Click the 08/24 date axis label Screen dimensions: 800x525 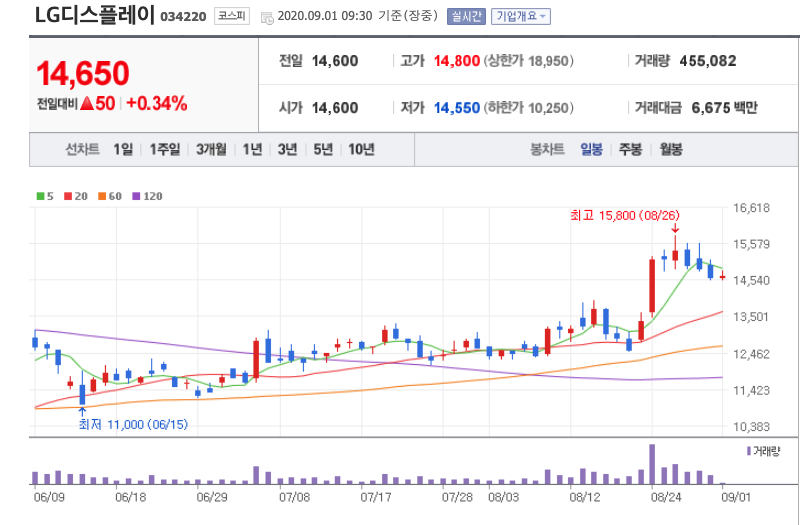pyautogui.click(x=666, y=497)
